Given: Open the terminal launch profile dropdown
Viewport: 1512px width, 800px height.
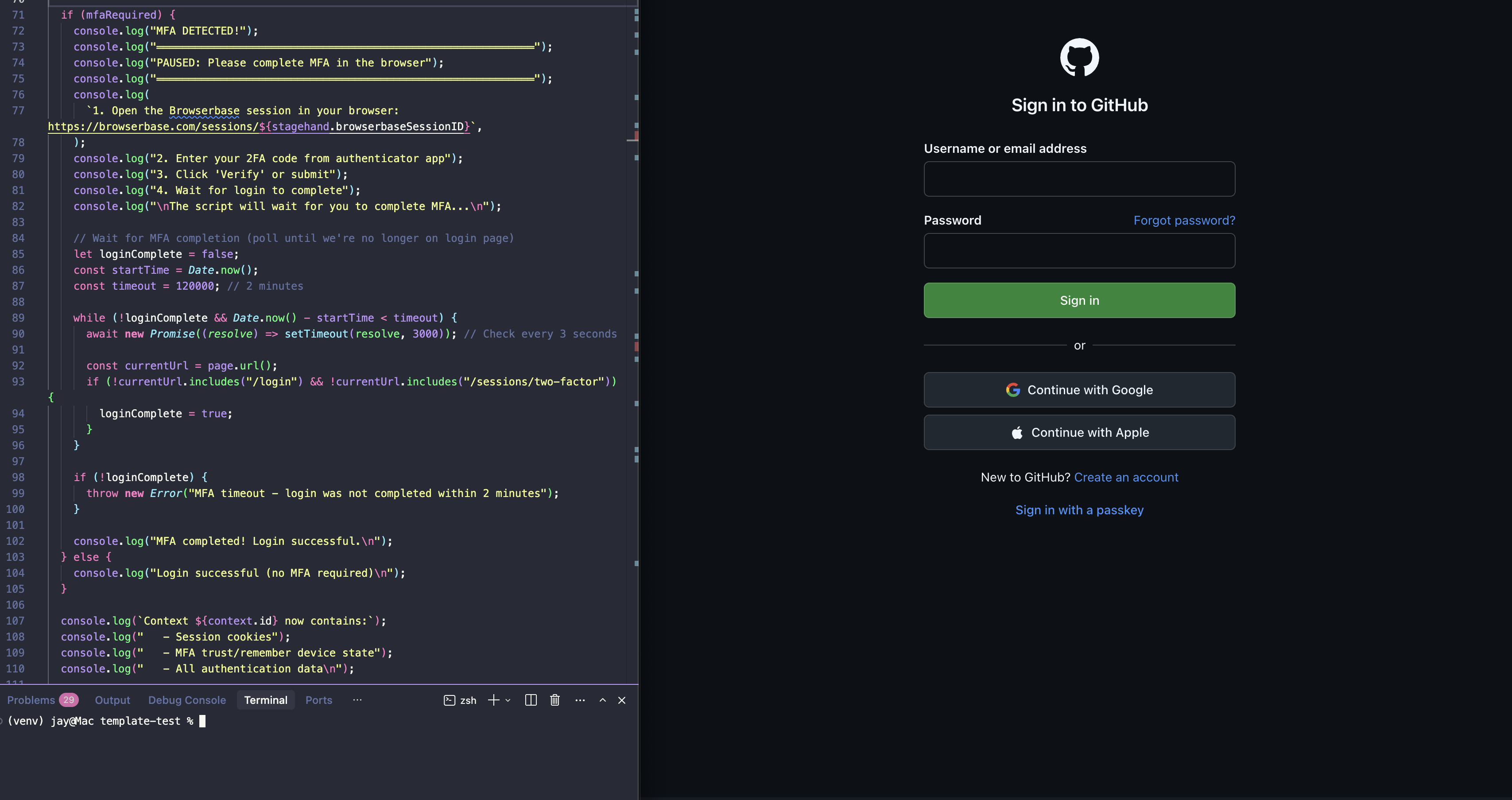Looking at the screenshot, I should (x=508, y=699).
